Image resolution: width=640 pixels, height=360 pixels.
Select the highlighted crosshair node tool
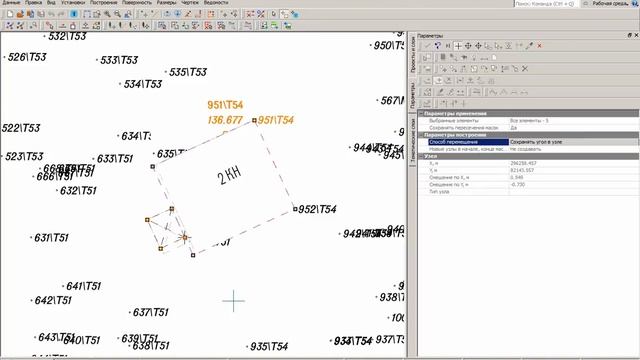pyautogui.click(x=458, y=46)
